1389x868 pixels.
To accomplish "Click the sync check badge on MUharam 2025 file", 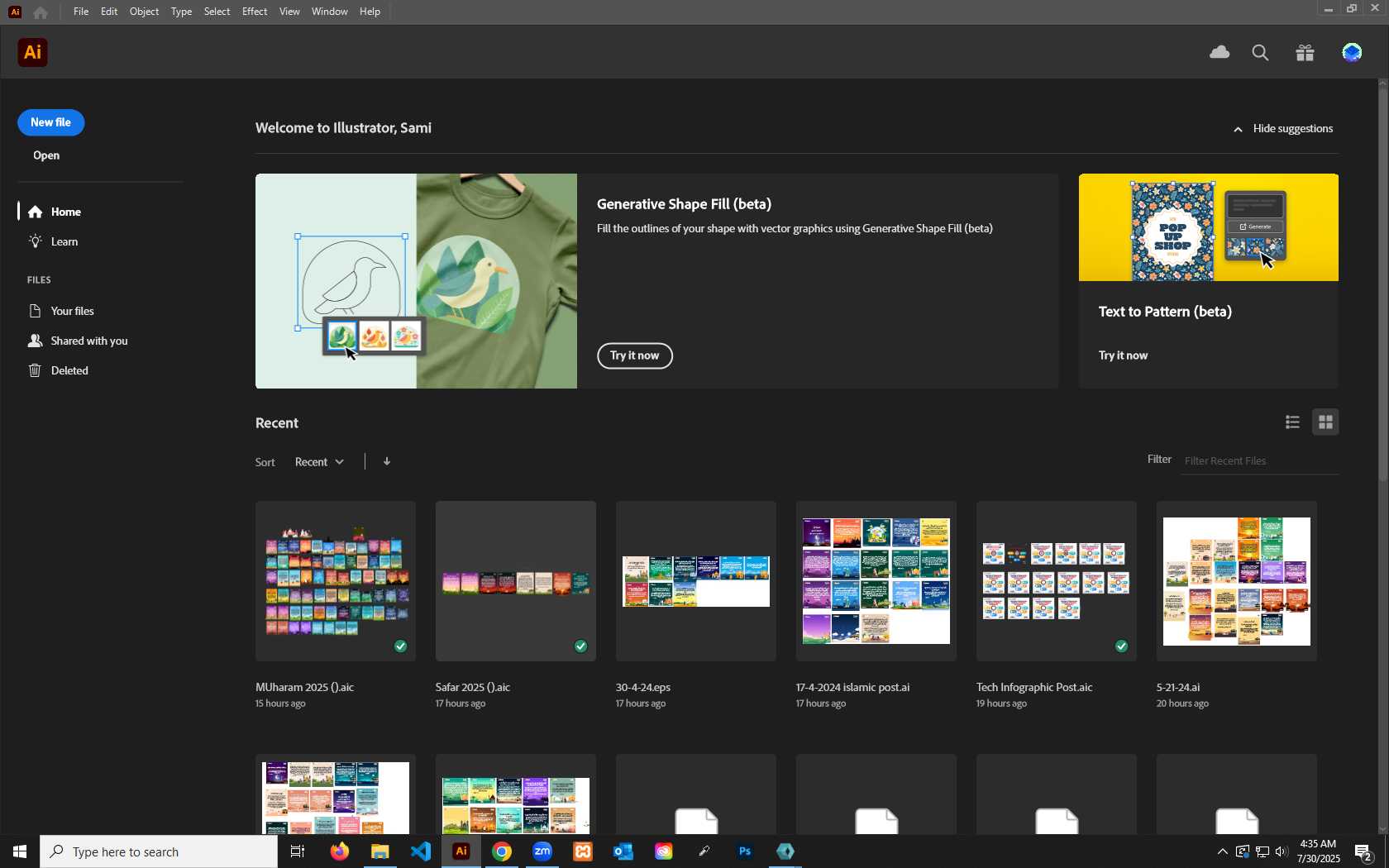I will (x=401, y=646).
